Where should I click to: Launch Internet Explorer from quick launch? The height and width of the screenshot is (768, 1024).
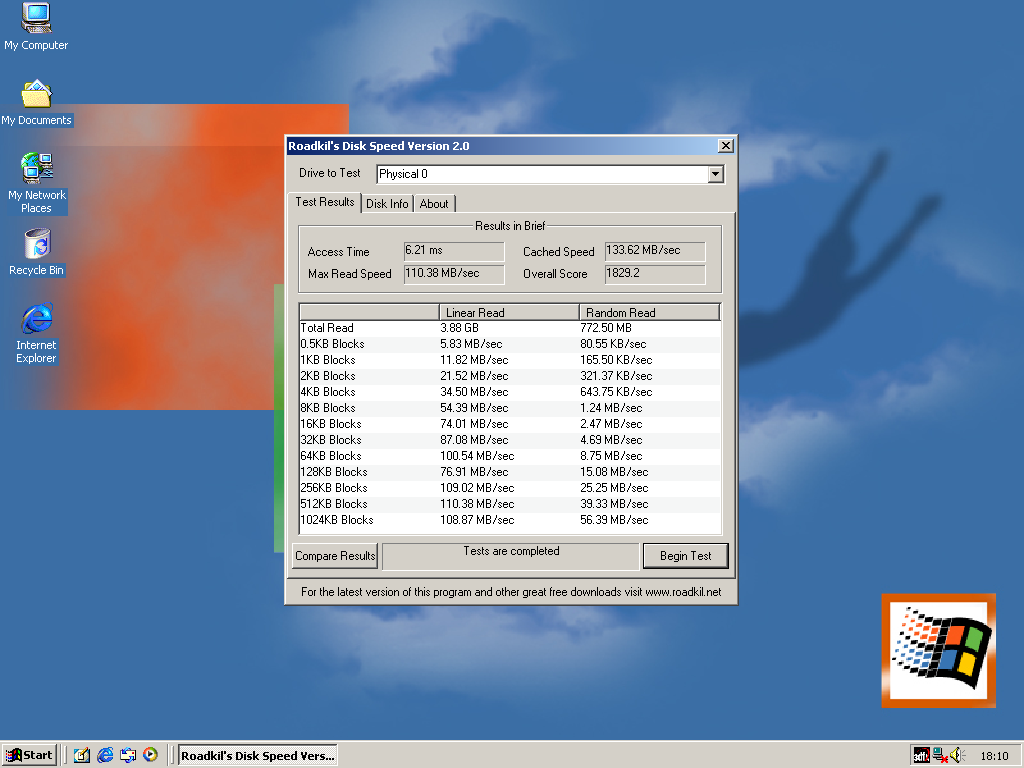click(x=104, y=755)
